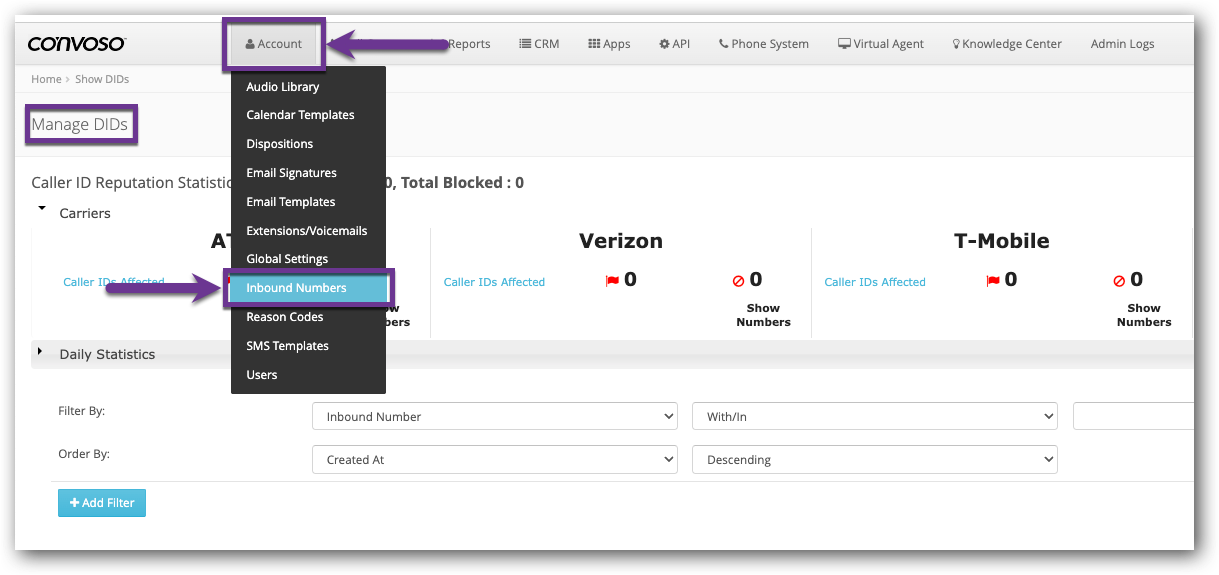Viewport: 1219px width, 575px height.
Task: Select Inbound Numbers from dropdown menu
Action: [296, 288]
